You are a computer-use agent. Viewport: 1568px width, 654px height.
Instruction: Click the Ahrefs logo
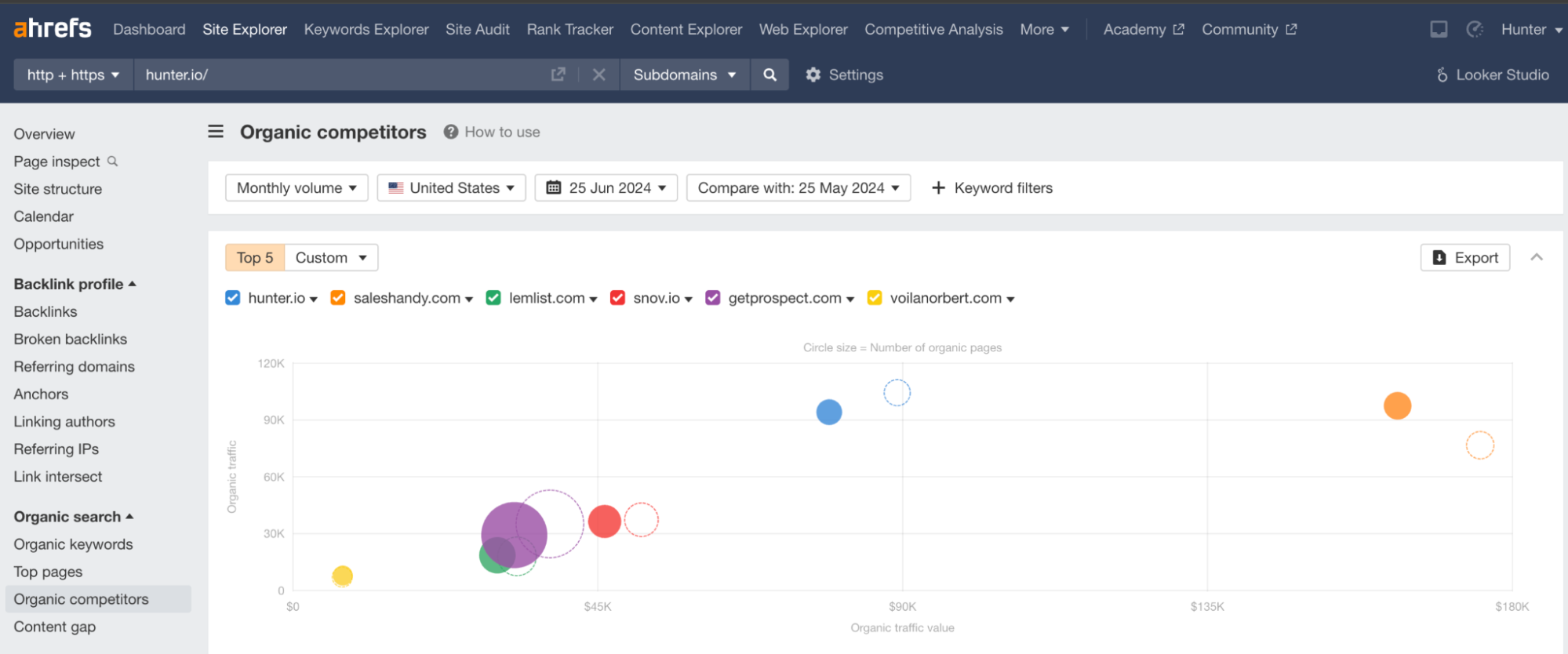coord(53,29)
